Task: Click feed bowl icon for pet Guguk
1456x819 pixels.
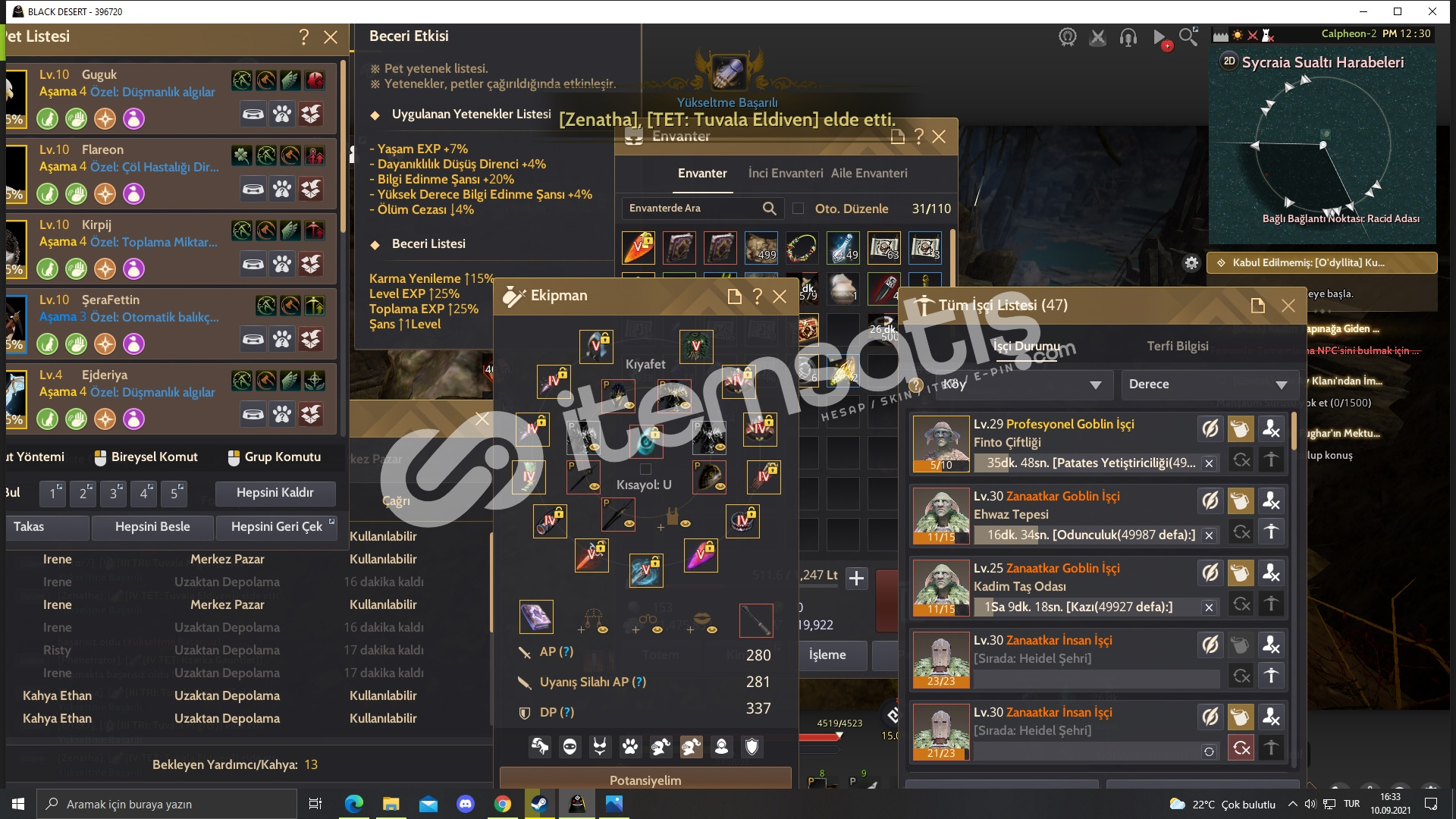Action: pos(253,115)
